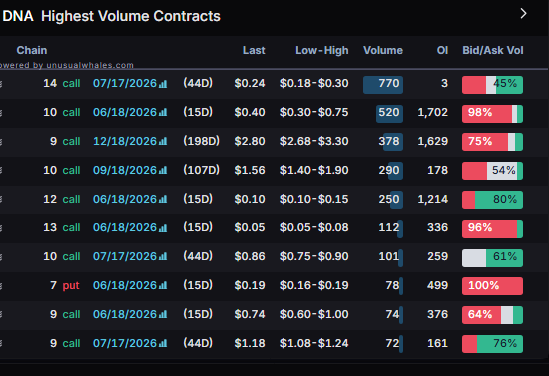
Task: Open the 06/18/2026 expiry link priced $0.74
Action: tap(125, 315)
